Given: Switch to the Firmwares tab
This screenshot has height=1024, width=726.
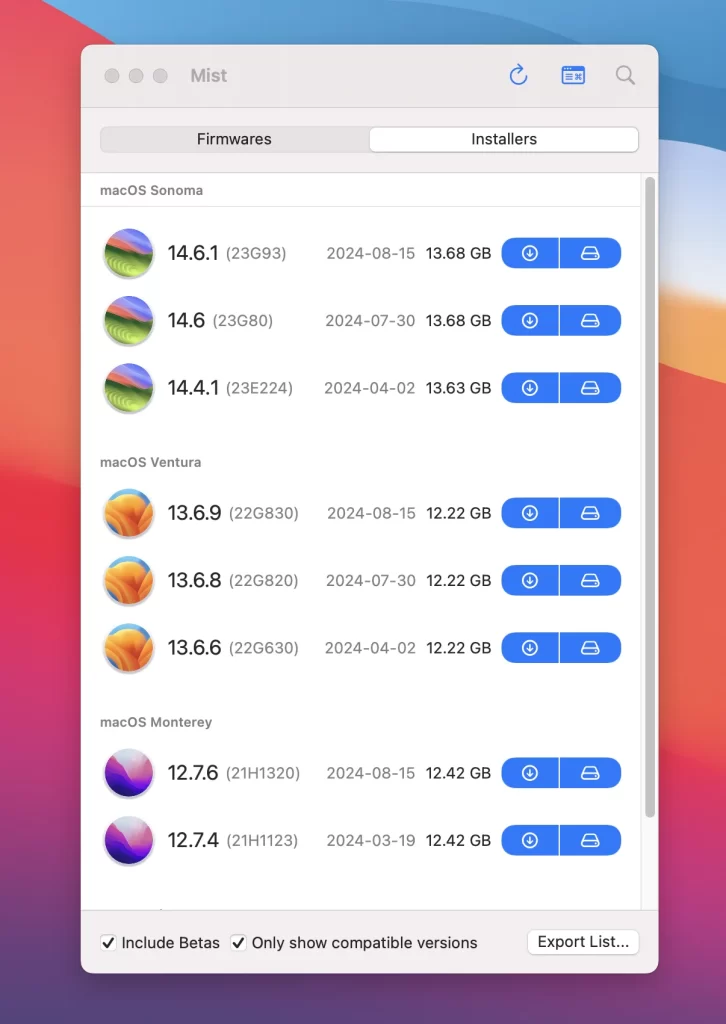Looking at the screenshot, I should pyautogui.click(x=234, y=139).
